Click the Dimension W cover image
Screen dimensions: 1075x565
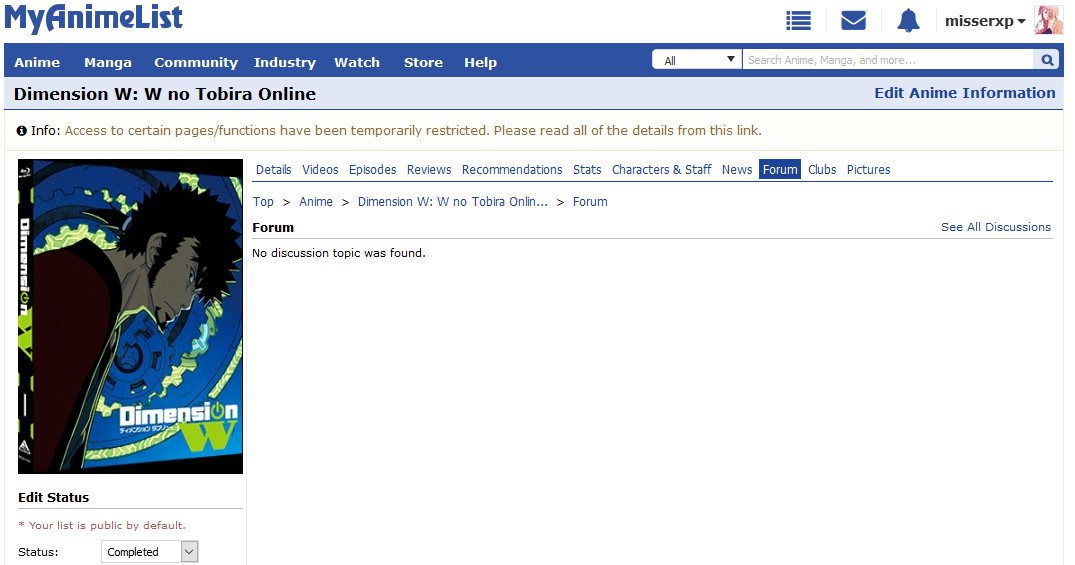click(130, 316)
